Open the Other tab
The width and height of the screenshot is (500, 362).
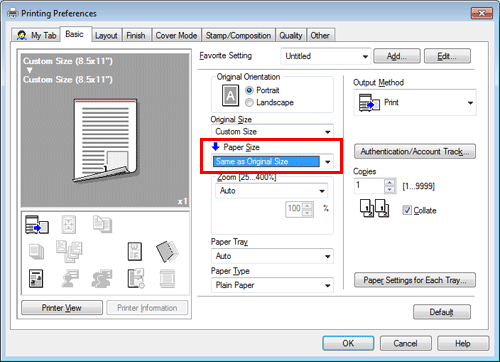click(x=320, y=35)
